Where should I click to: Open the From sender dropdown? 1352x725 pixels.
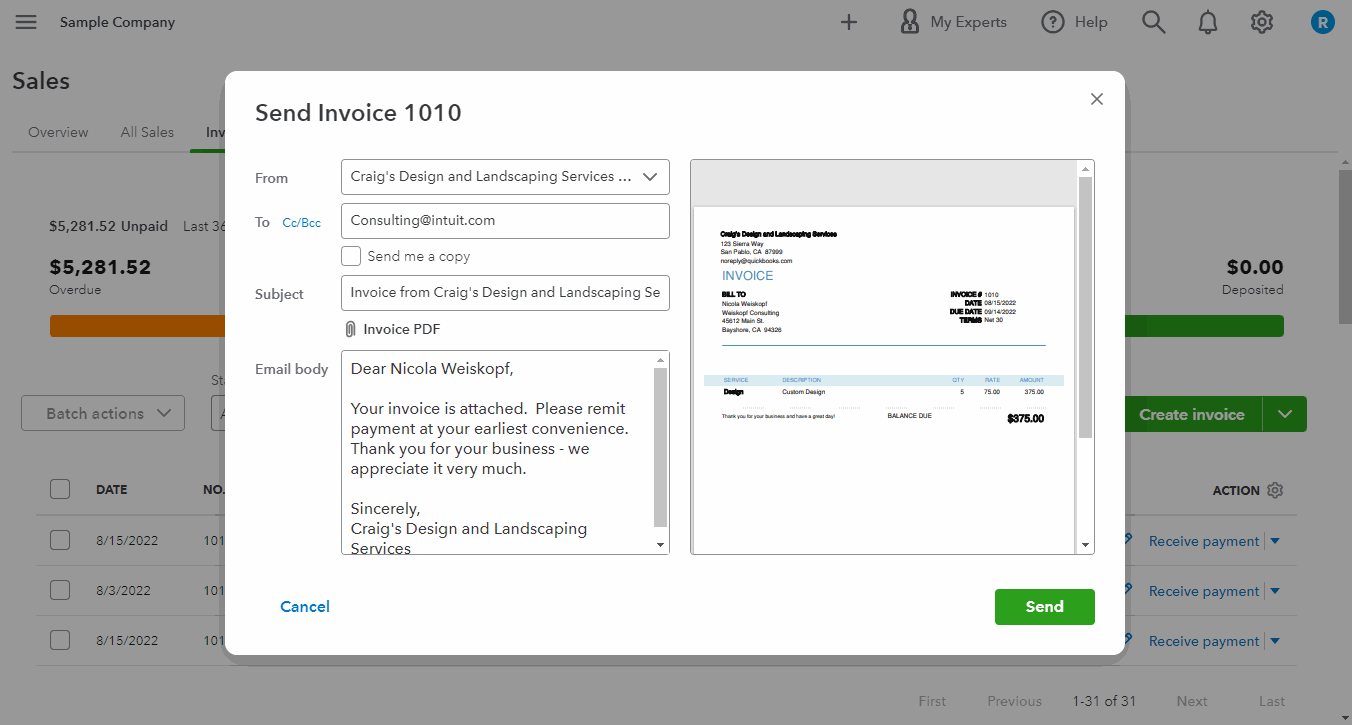505,177
